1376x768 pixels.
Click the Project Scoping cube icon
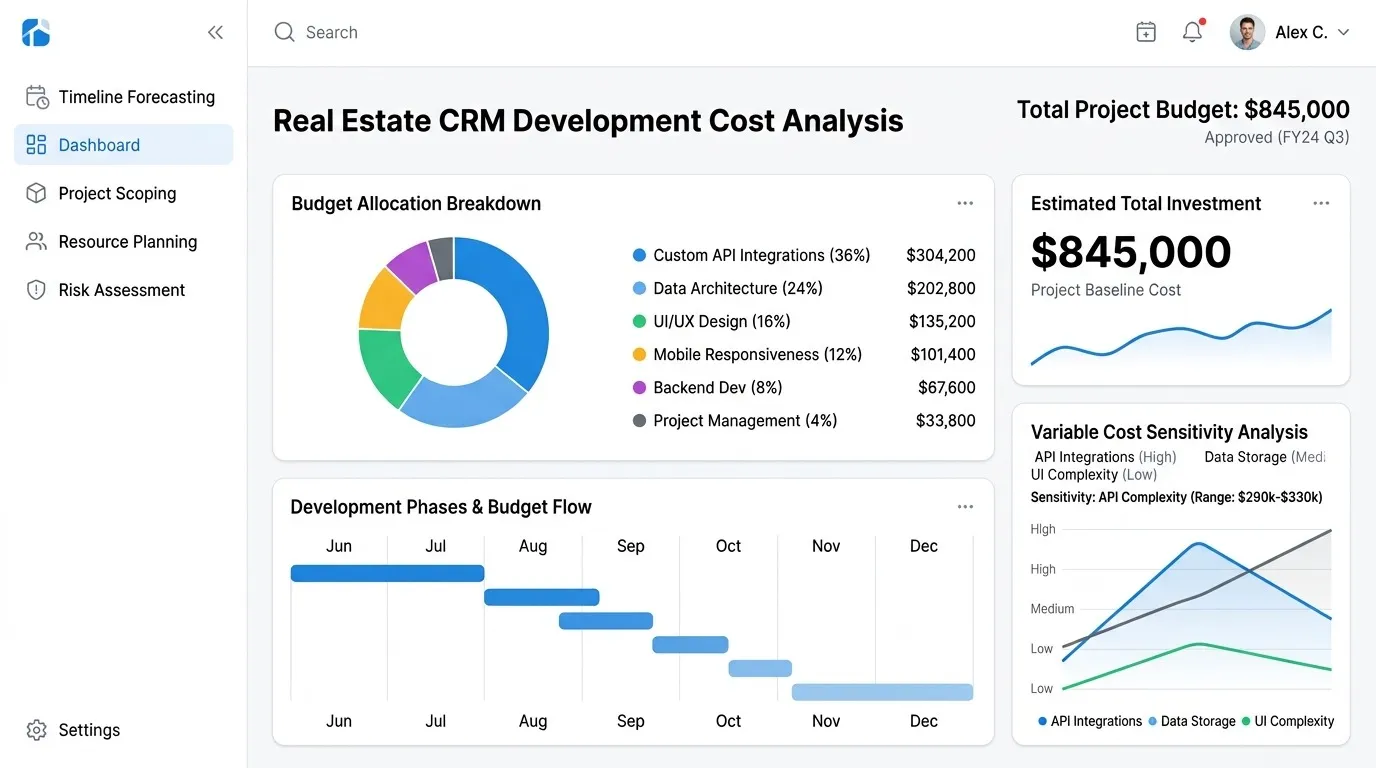point(37,193)
